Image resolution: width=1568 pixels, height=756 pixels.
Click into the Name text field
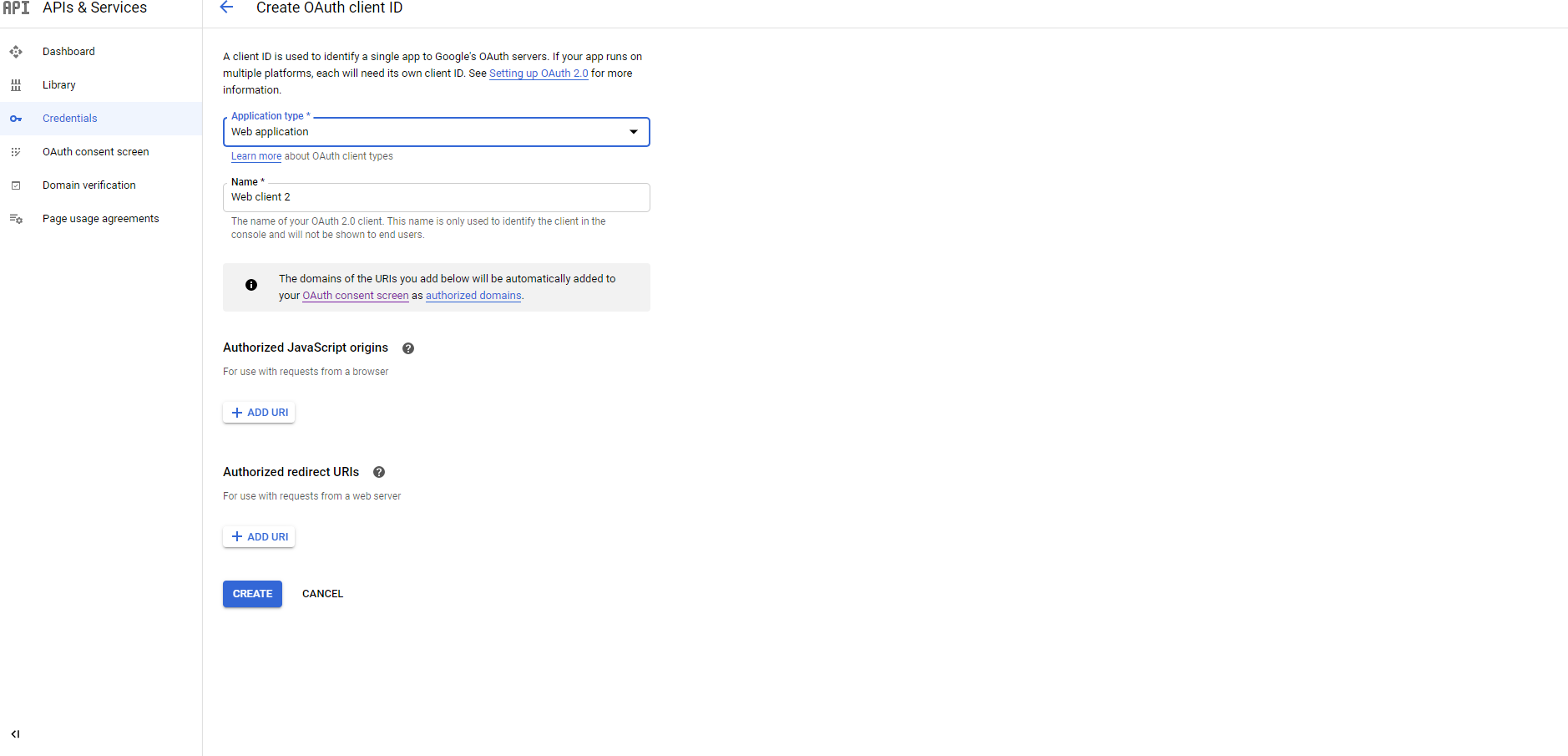[436, 197]
